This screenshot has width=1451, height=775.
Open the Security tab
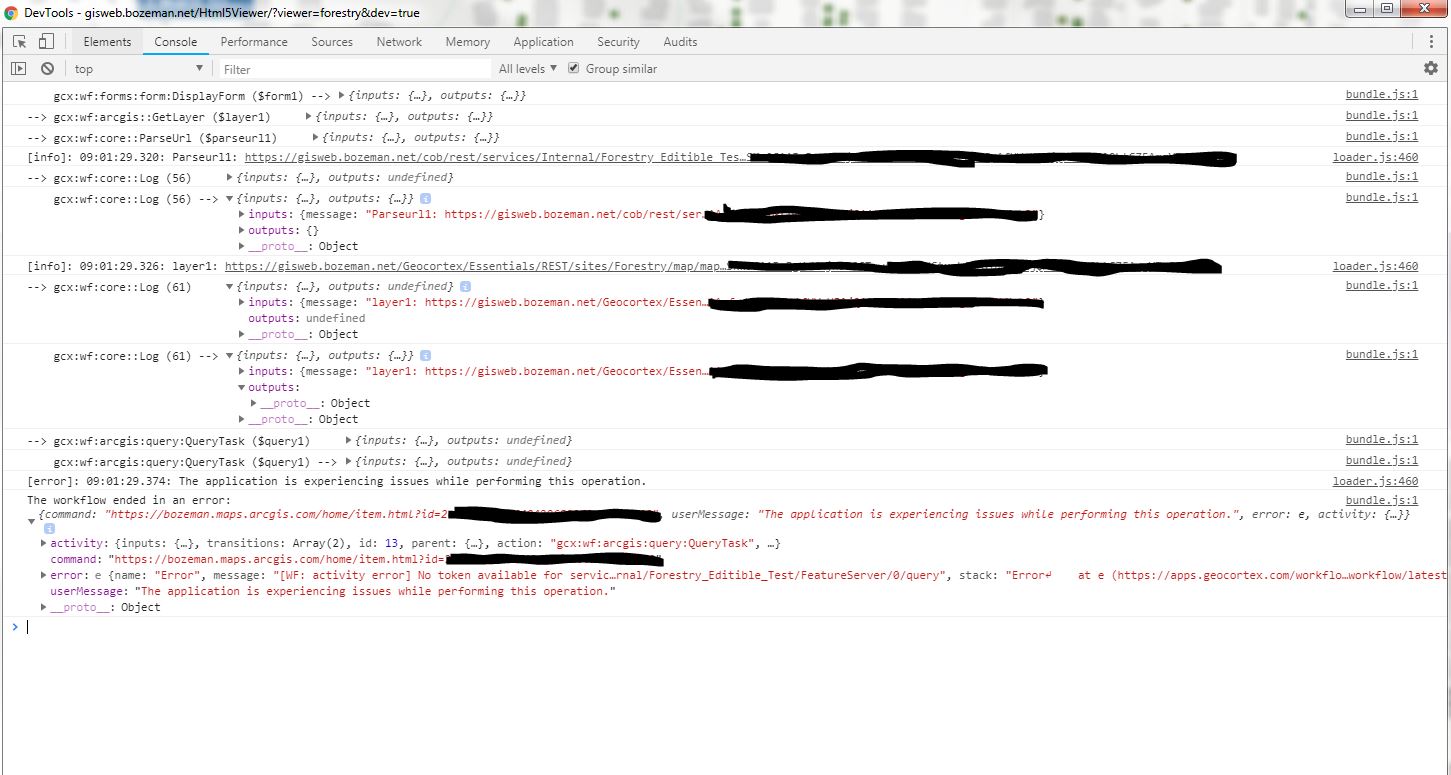click(x=618, y=42)
